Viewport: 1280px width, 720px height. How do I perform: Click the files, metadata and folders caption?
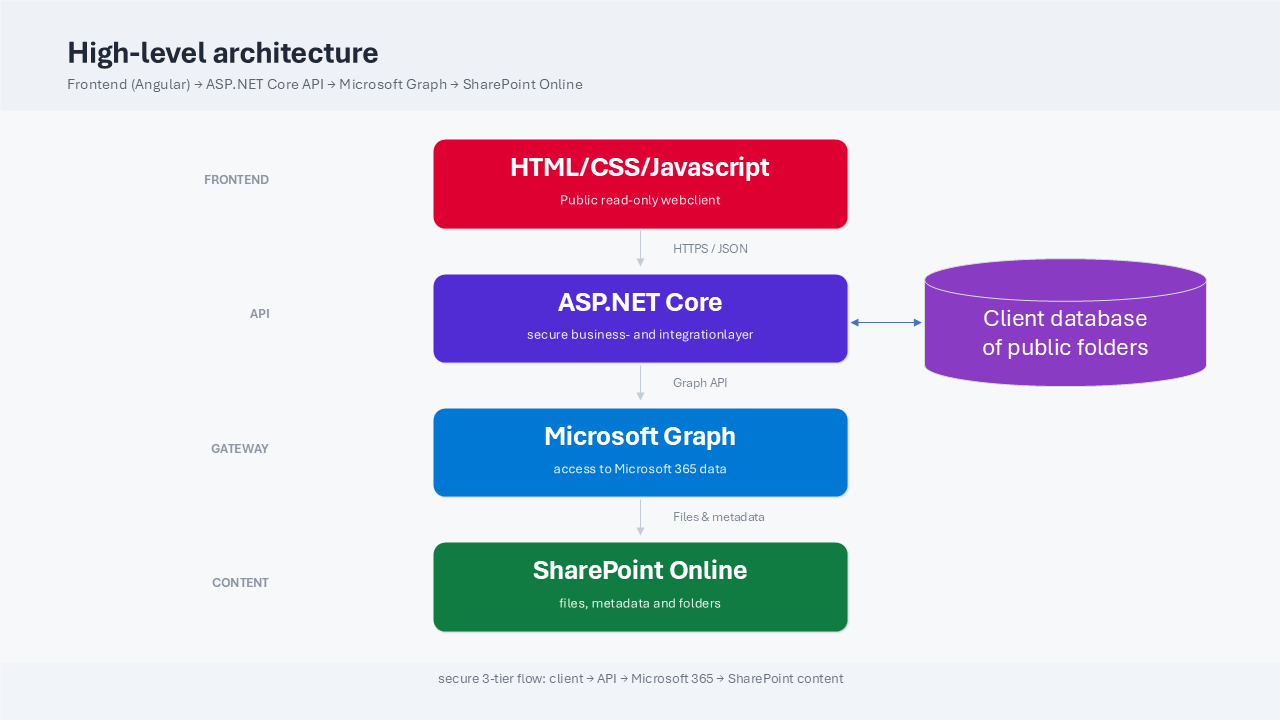tap(640, 603)
